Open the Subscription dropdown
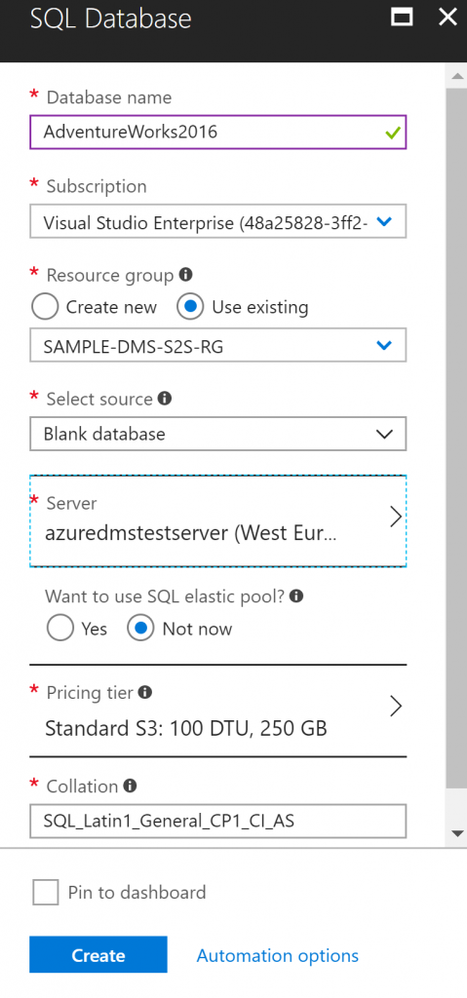 click(x=218, y=221)
